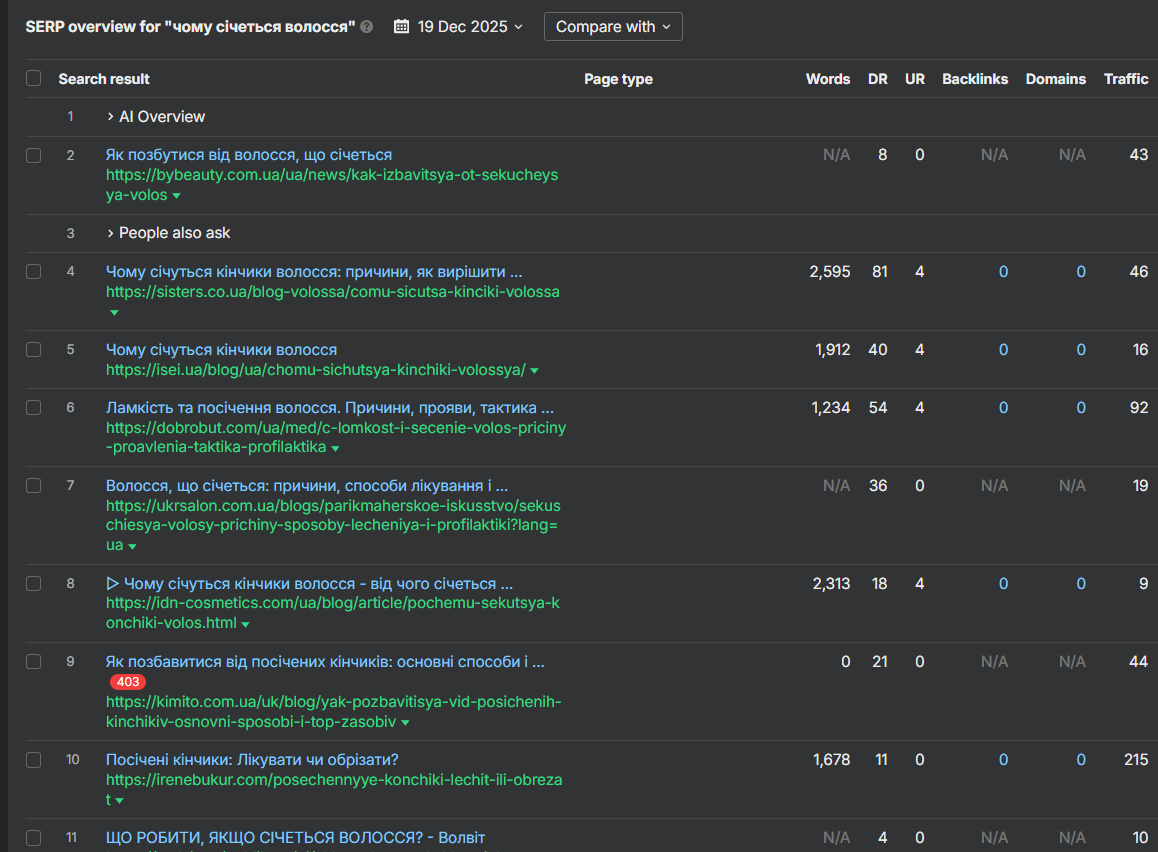
Task: Open title 'Ламкість та посічення волосся'
Action: click(329, 408)
